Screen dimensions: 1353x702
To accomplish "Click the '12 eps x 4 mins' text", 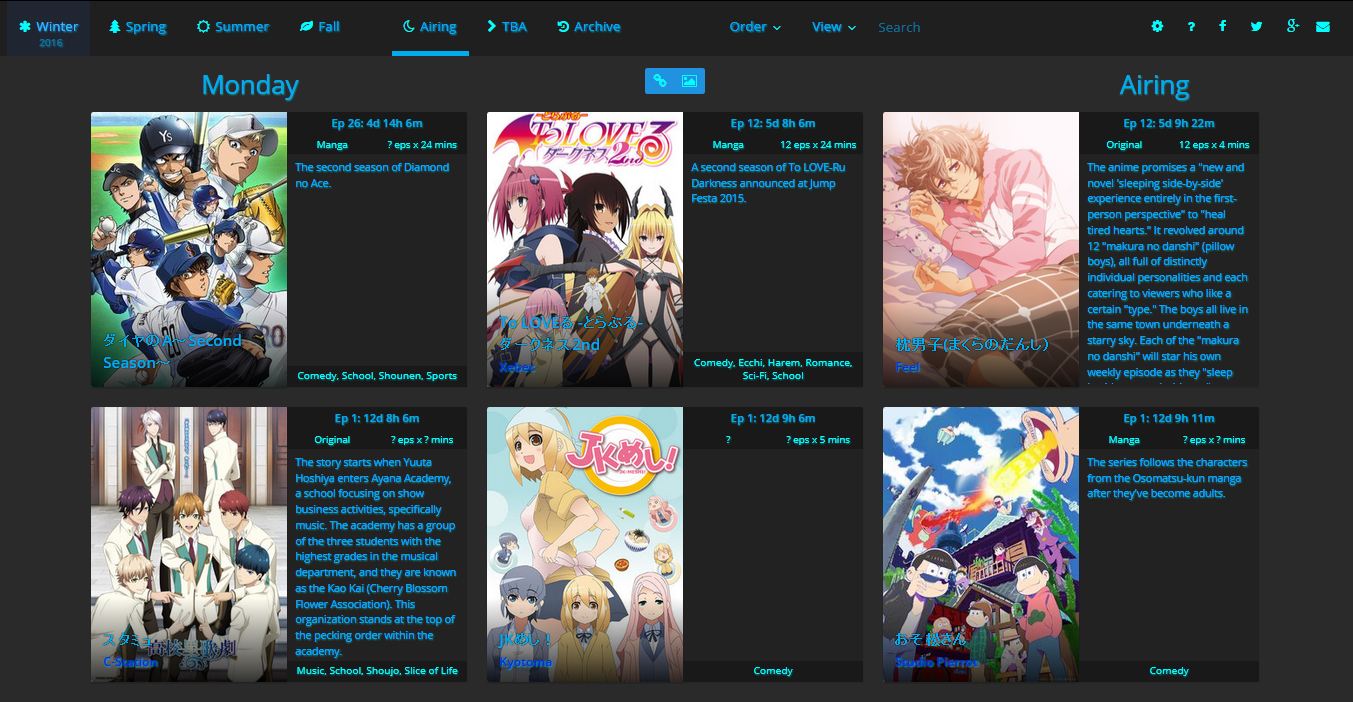I will [1214, 145].
